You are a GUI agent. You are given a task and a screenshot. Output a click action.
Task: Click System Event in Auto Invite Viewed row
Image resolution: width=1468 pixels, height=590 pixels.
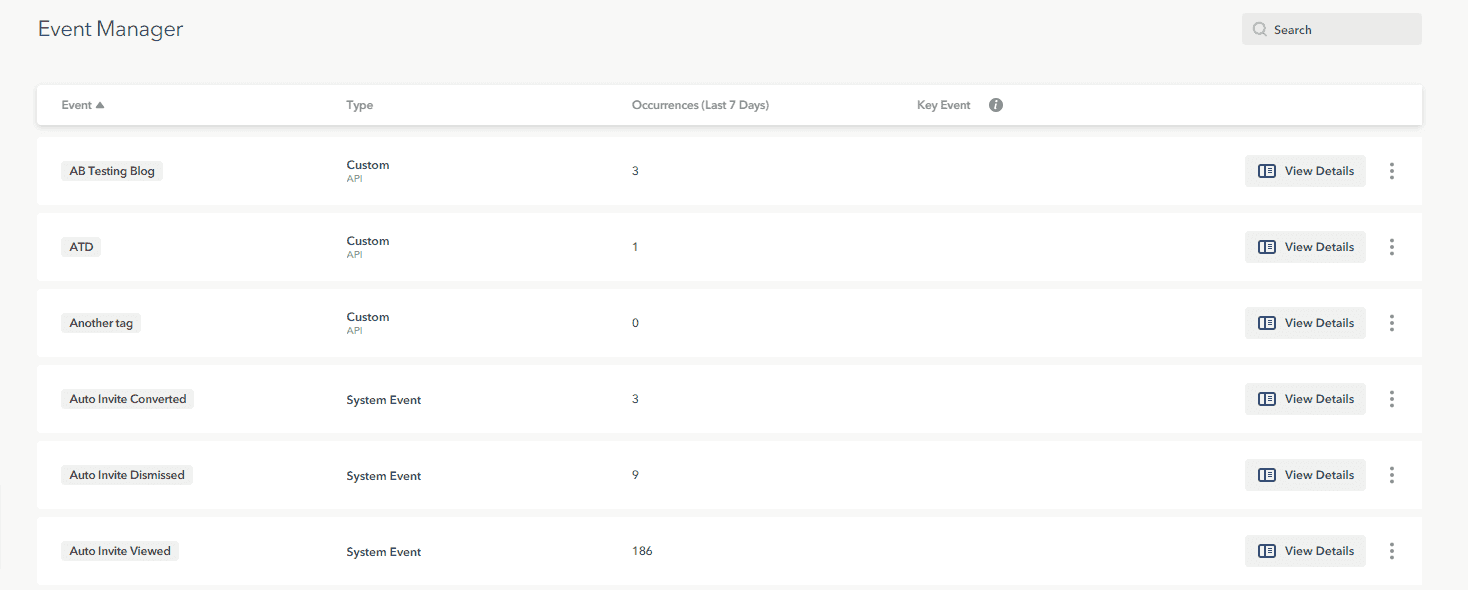click(x=384, y=552)
